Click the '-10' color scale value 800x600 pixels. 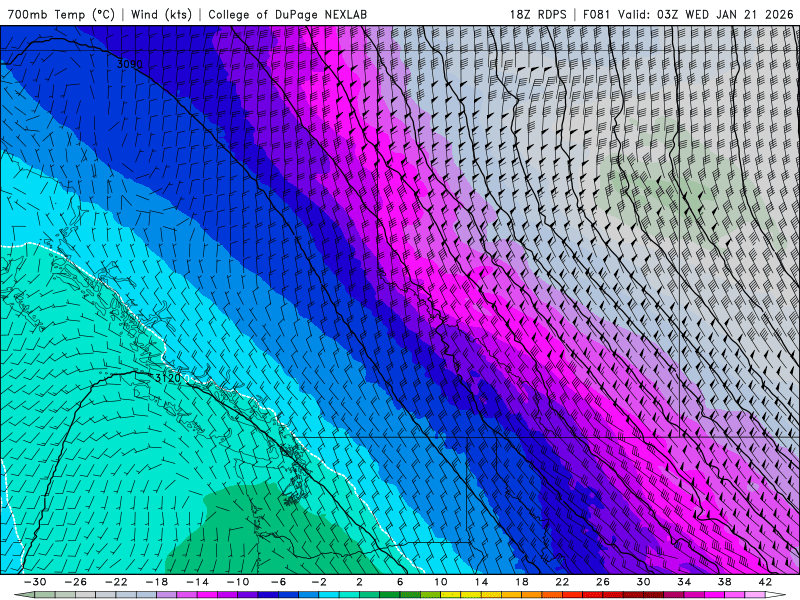pos(238,582)
